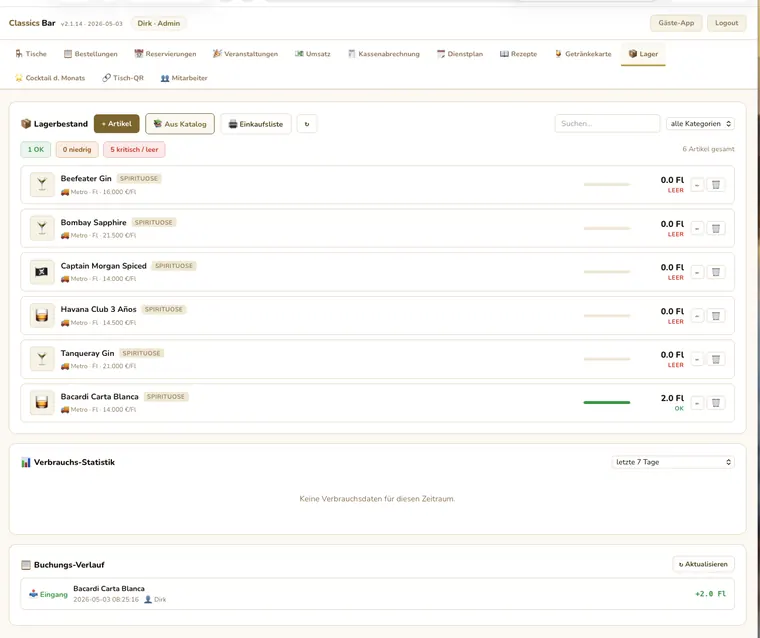Switch to the Bestellungen tab
The height and width of the screenshot is (638, 760).
coord(91,54)
